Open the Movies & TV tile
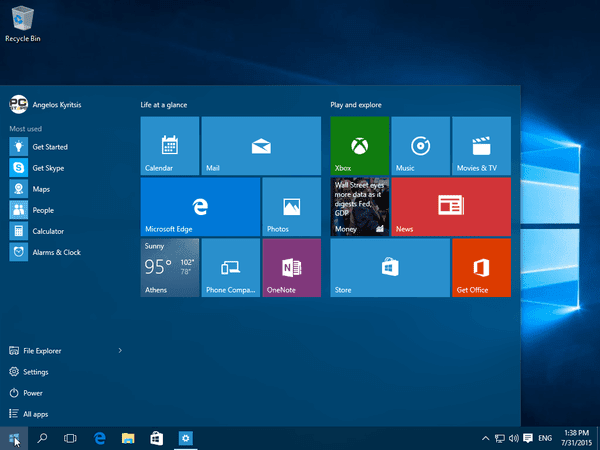600x450 pixels. click(481, 146)
